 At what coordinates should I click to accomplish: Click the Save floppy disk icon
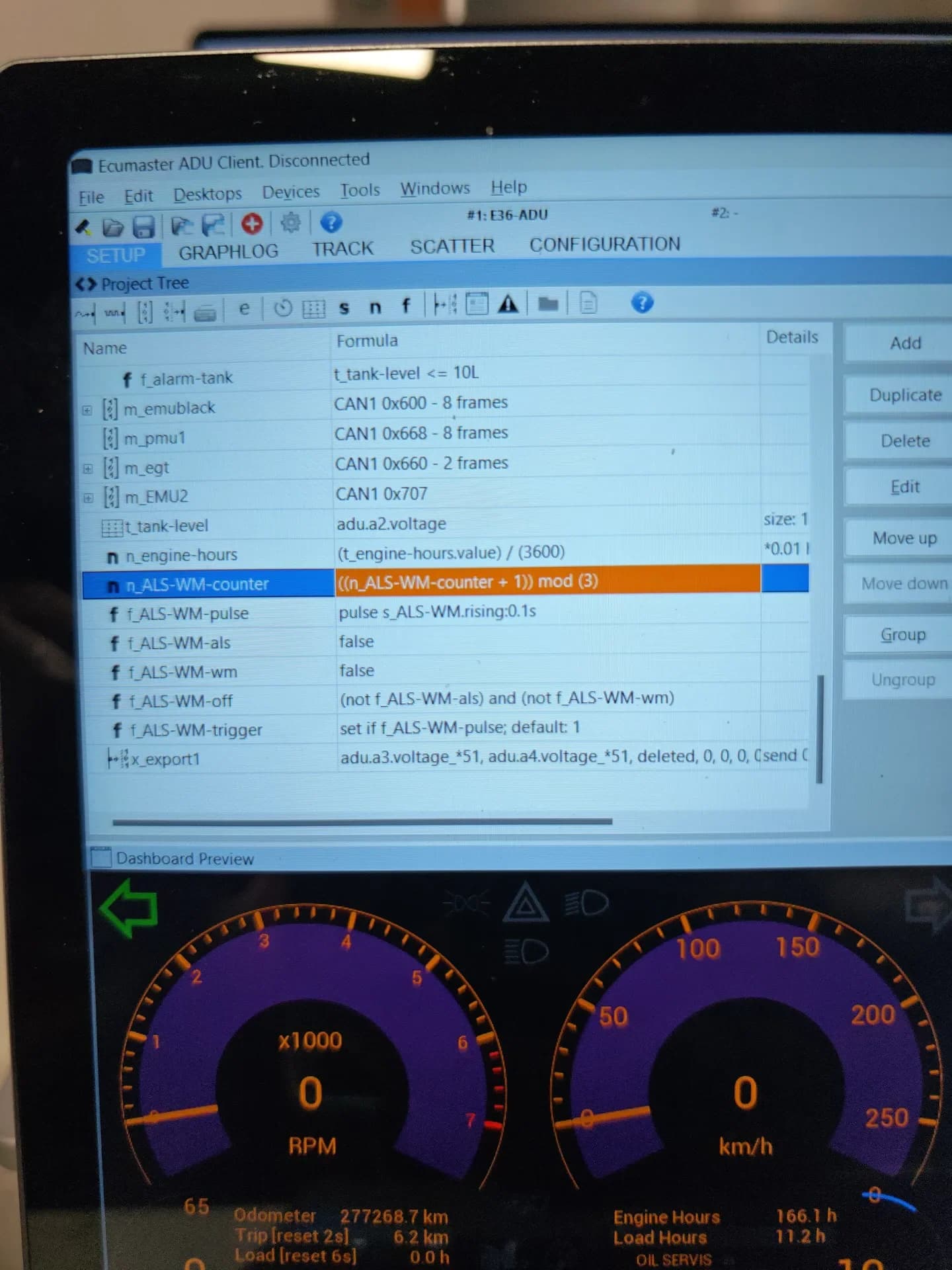(144, 227)
